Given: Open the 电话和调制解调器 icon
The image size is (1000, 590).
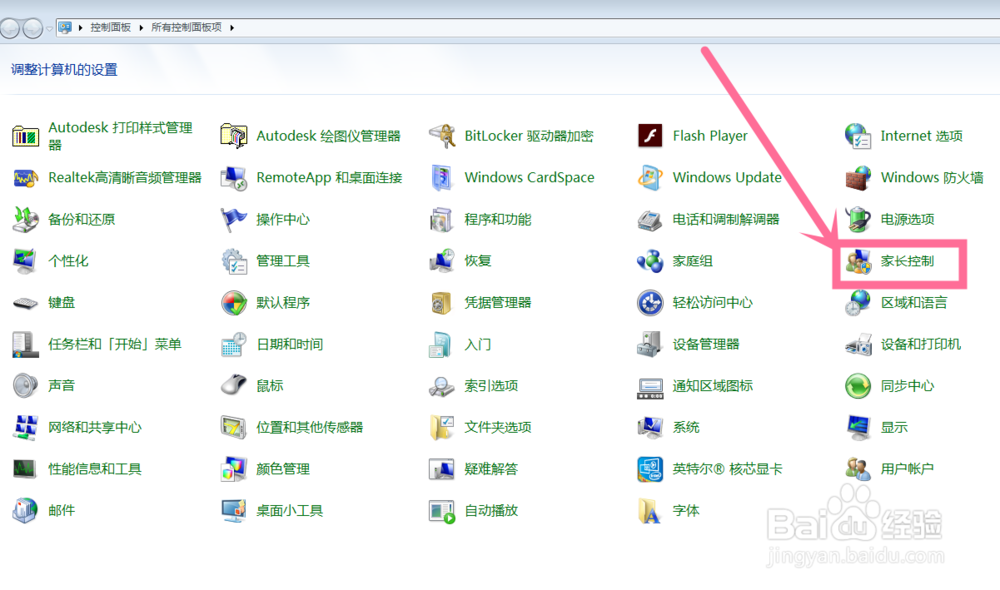Looking at the screenshot, I should point(650,219).
